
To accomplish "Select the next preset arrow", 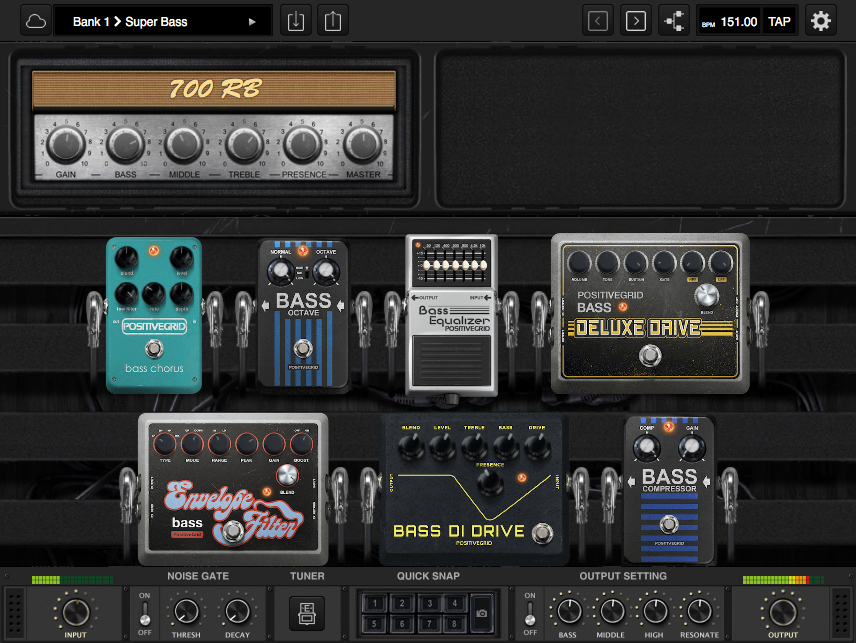I will point(636,19).
